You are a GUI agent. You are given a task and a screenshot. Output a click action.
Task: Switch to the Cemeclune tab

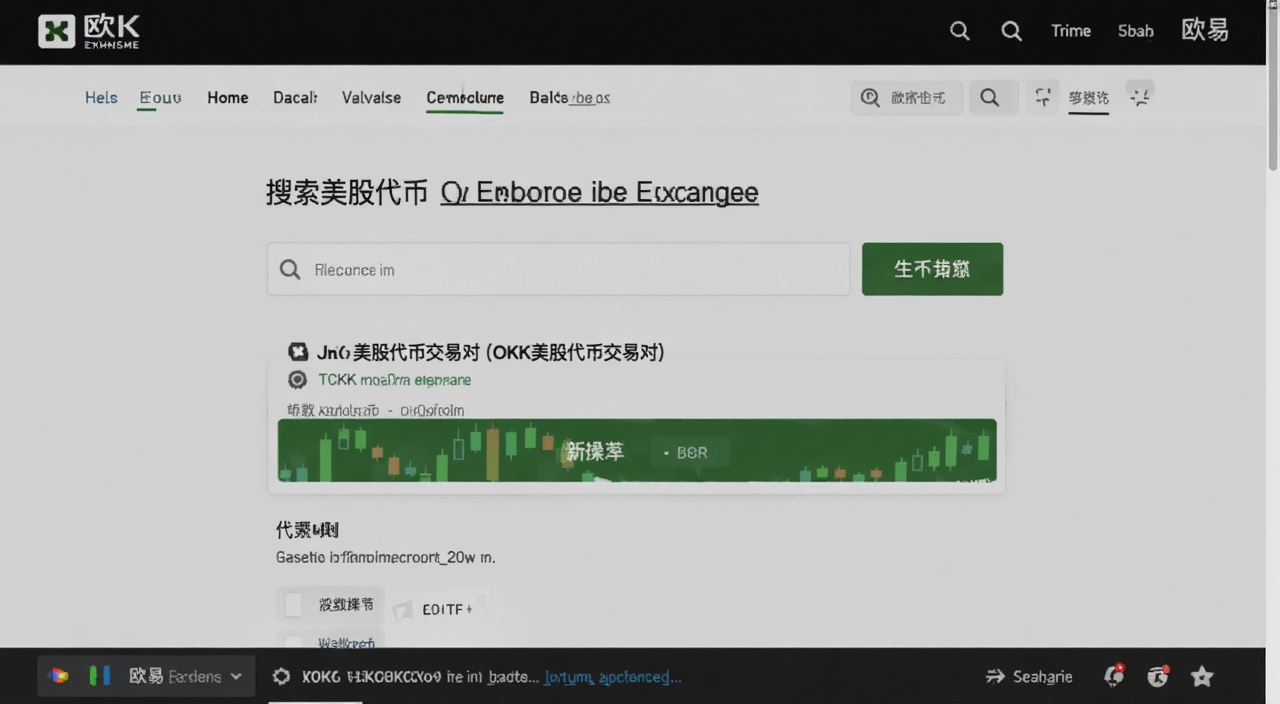tap(465, 98)
